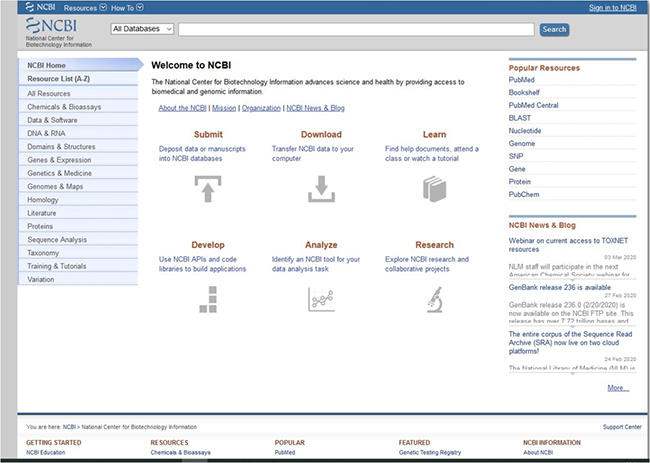This screenshot has width=650, height=463.
Task: Open Resource List (A-Z) in sidebar
Action: (x=78, y=79)
